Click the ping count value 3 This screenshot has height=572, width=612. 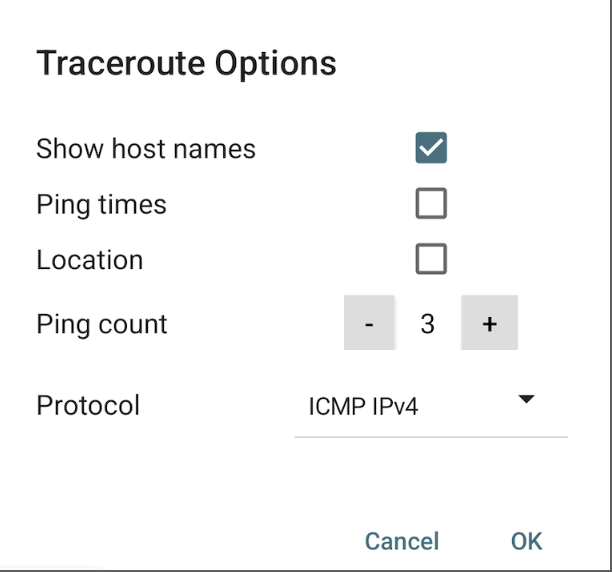[428, 324]
